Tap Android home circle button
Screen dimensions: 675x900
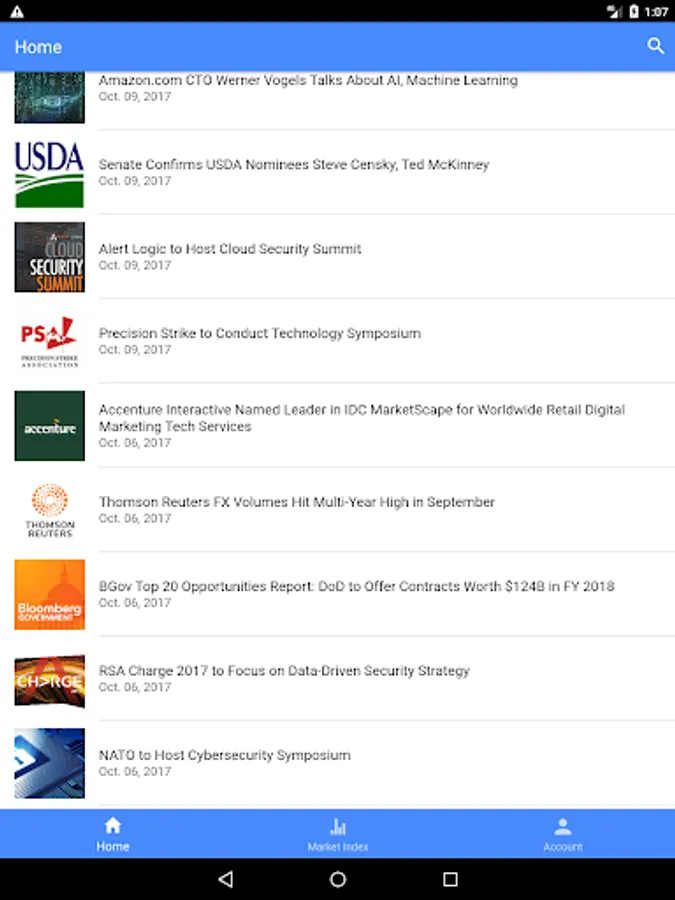click(x=338, y=879)
